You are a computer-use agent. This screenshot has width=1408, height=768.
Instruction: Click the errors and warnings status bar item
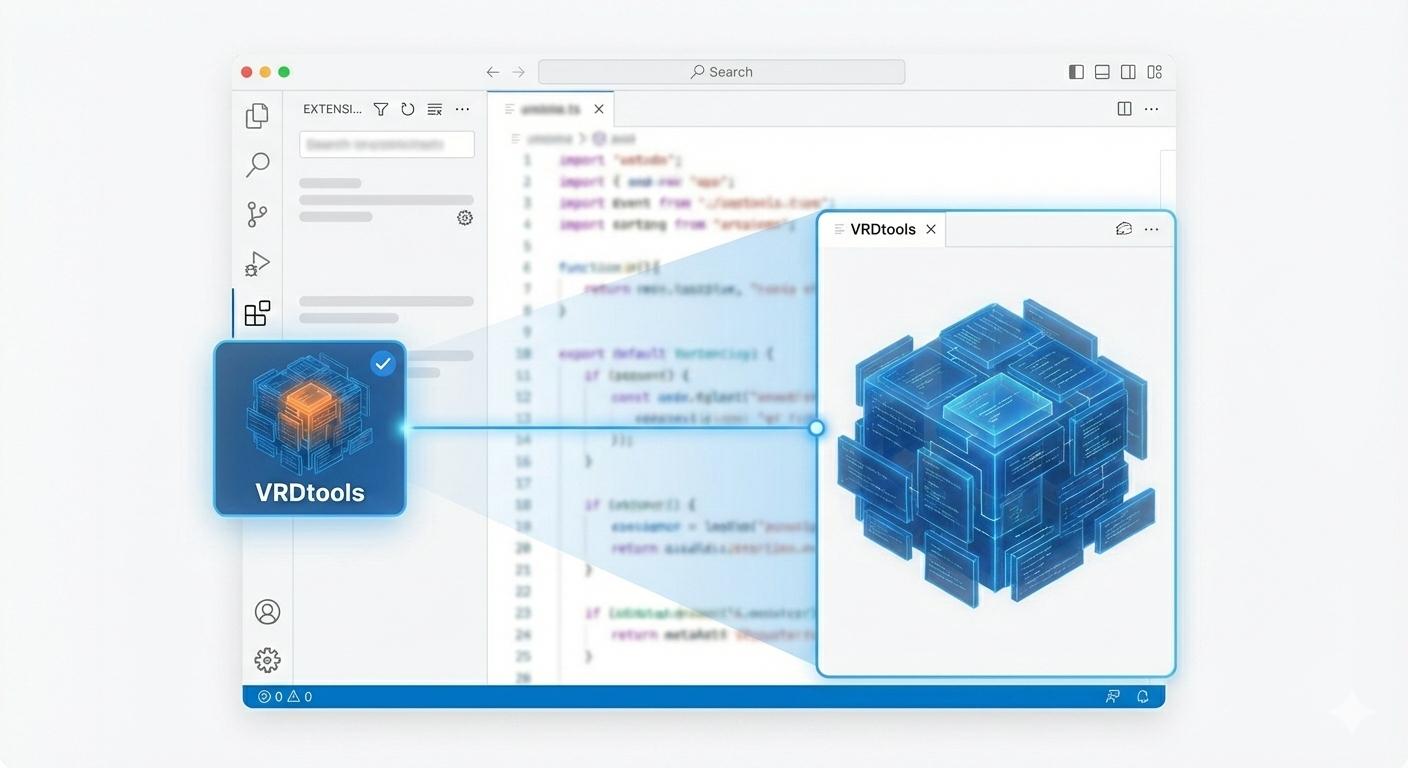coord(286,696)
